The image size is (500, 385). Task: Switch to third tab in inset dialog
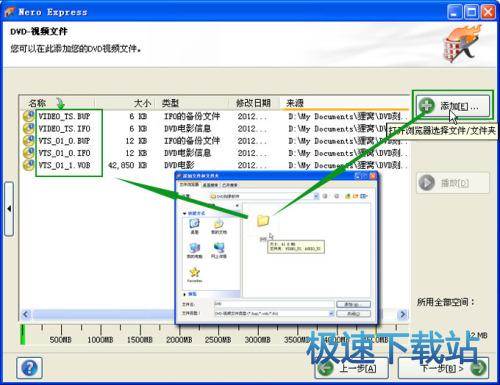230,185
